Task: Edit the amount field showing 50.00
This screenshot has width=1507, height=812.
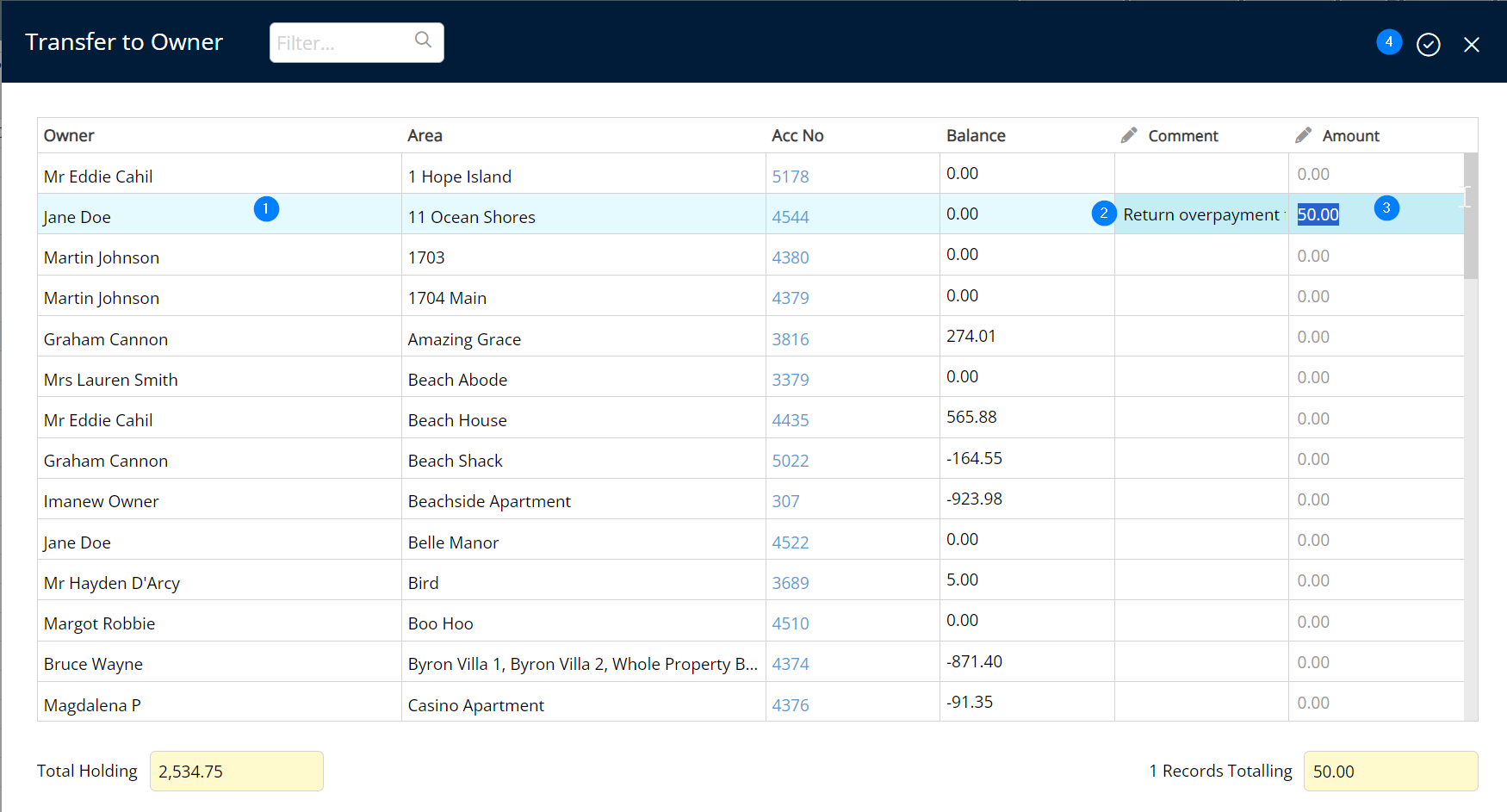Action: 1318,214
